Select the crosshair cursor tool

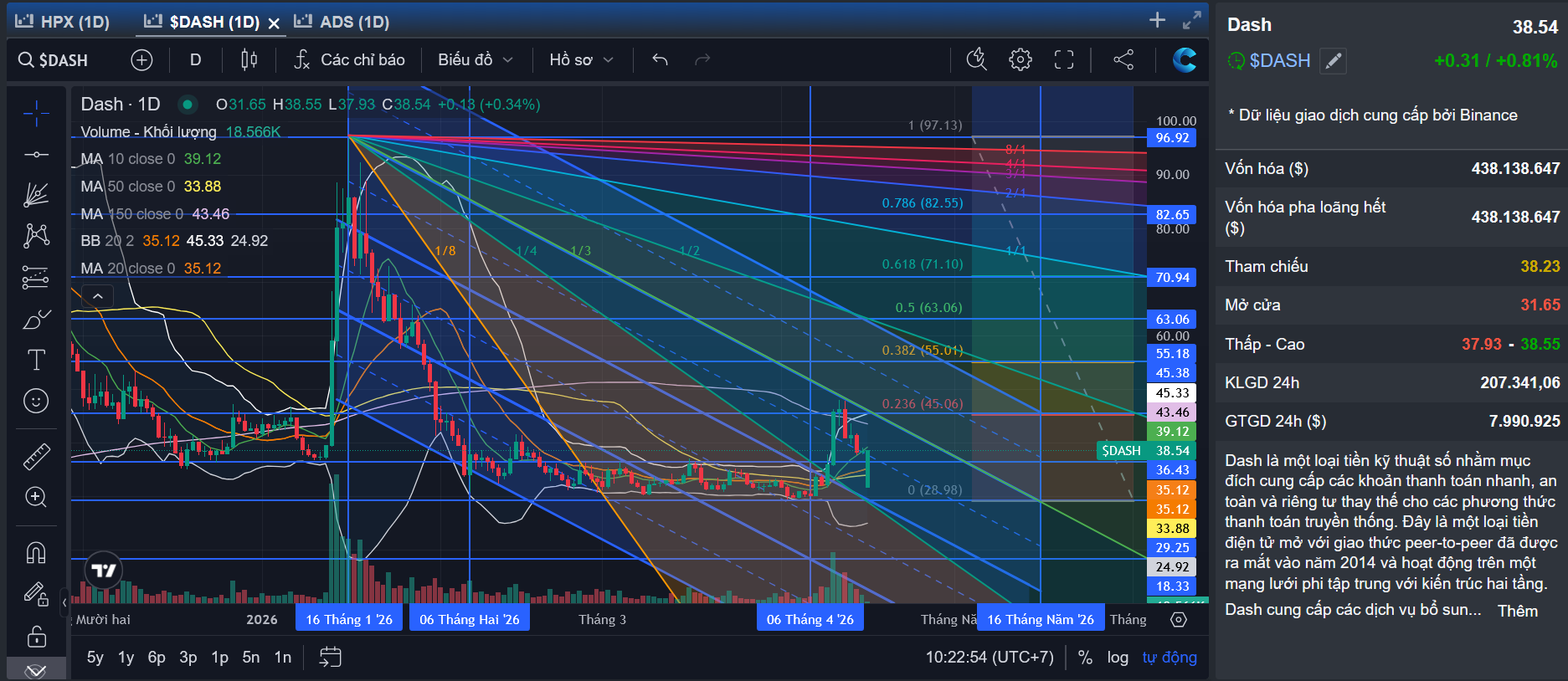pos(36,113)
